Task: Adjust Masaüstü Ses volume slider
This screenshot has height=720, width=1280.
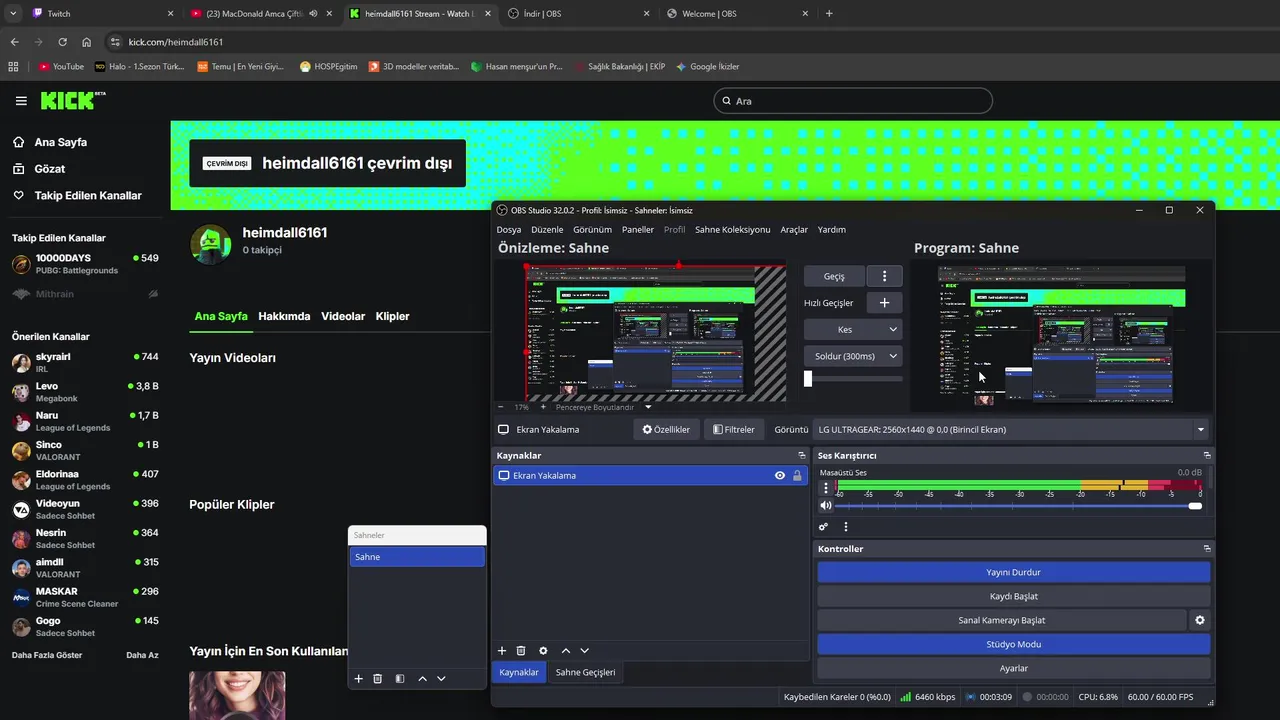Action: tap(1019, 506)
